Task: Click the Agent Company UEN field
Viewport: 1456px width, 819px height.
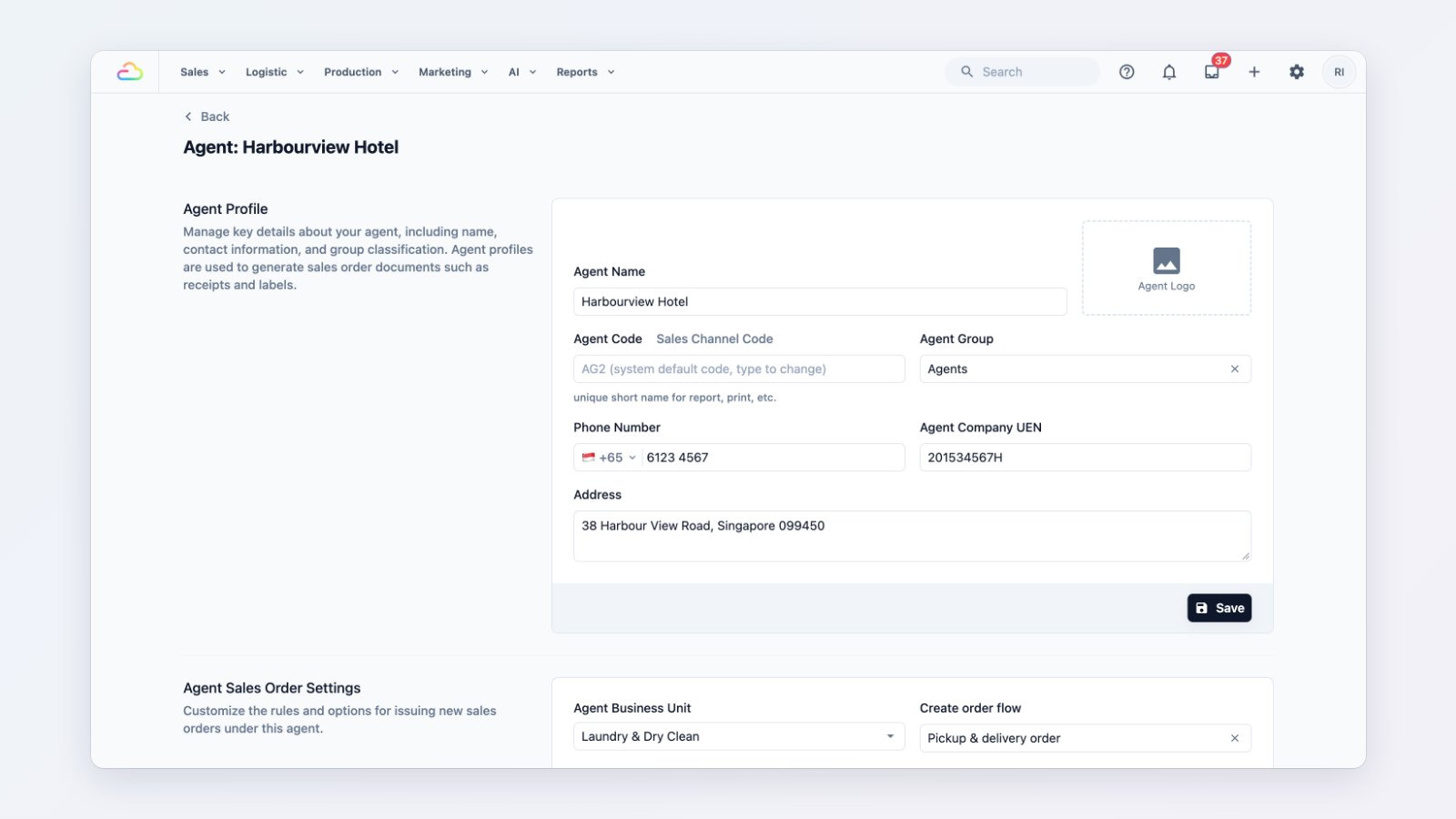Action: click(x=1085, y=458)
